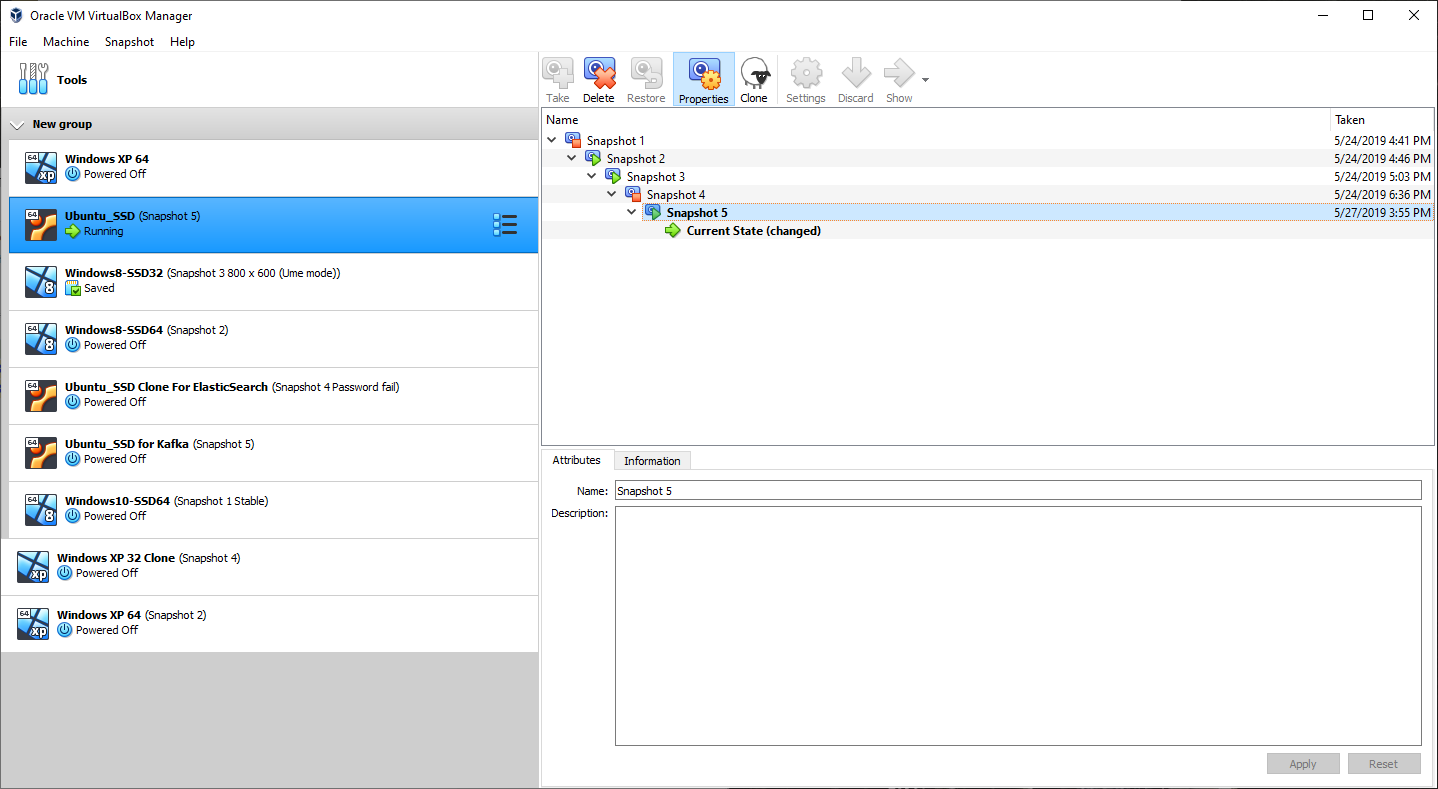This screenshot has height=789, width=1438.
Task: Click the Restore snapshot toolbar icon
Action: 646,74
